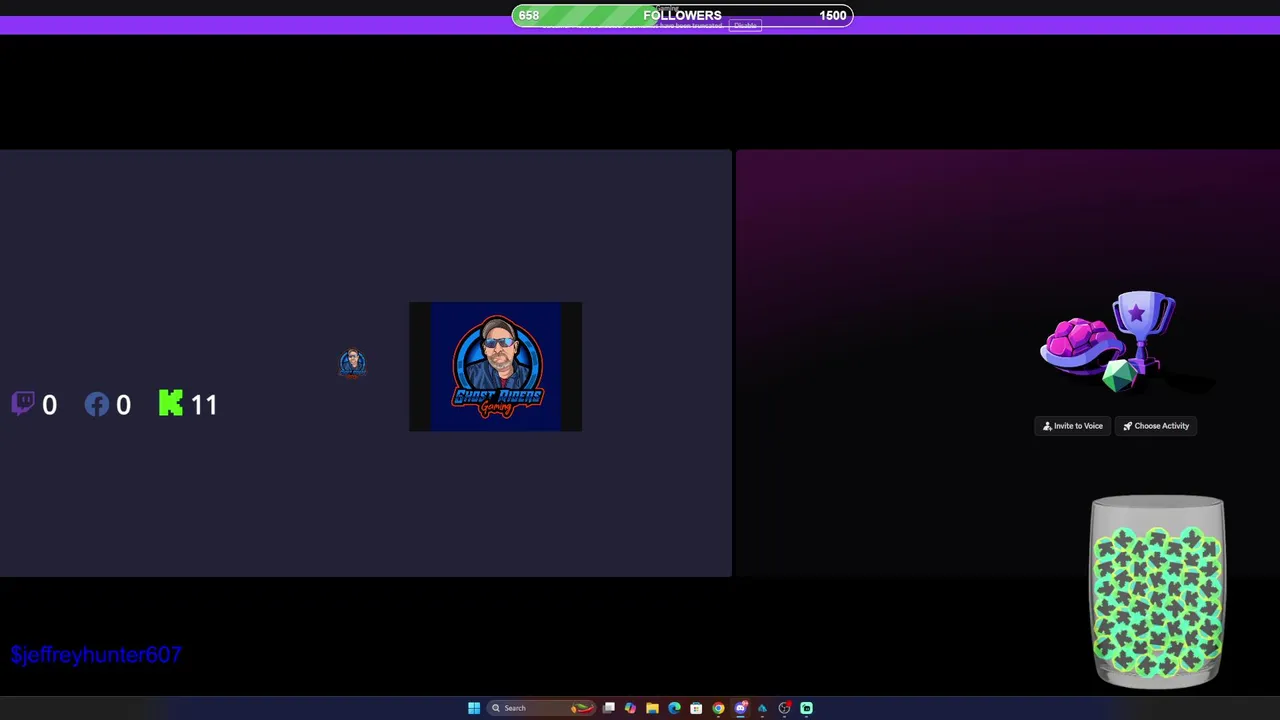Switch to Discord in the taskbar
Image resolution: width=1280 pixels, height=720 pixels.
pyautogui.click(x=741, y=708)
